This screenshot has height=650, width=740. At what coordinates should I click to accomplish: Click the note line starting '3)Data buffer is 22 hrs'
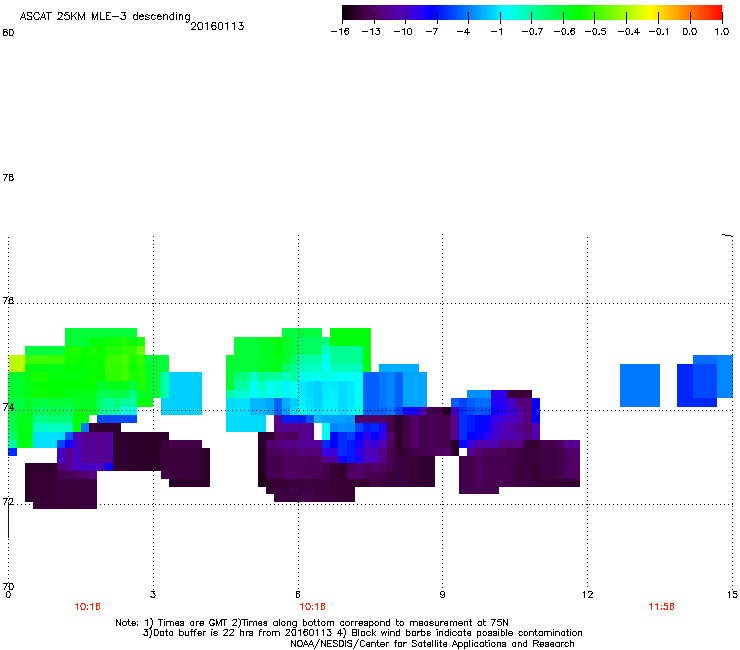click(362, 633)
